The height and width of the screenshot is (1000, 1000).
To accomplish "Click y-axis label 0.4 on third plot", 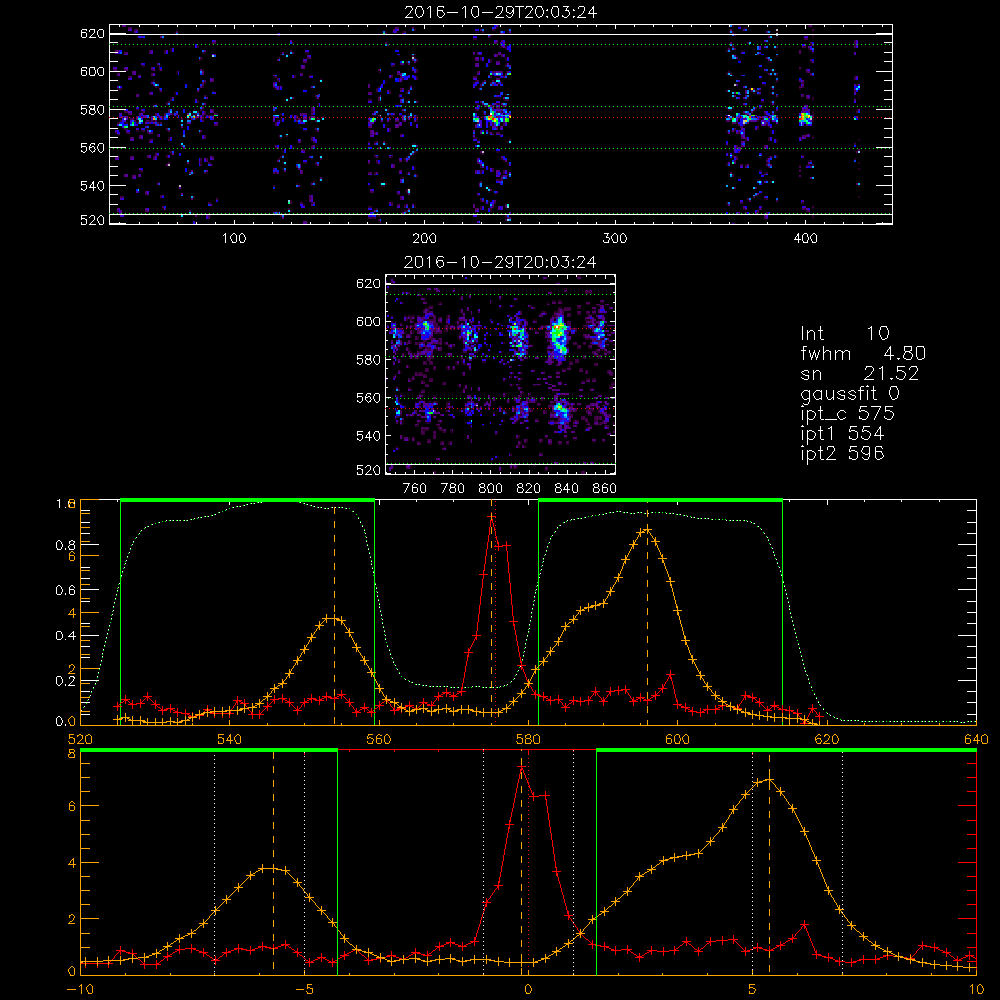I will [66, 636].
